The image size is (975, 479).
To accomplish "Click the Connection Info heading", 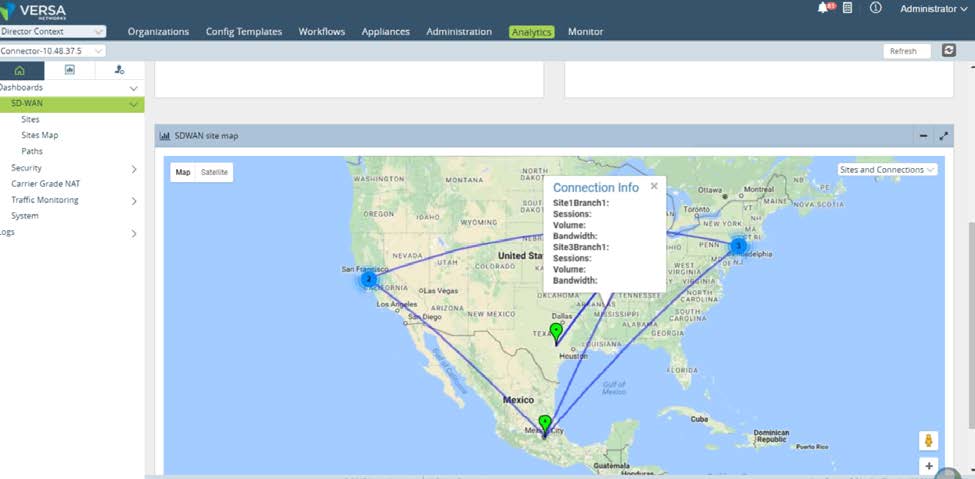I will pyautogui.click(x=596, y=187).
